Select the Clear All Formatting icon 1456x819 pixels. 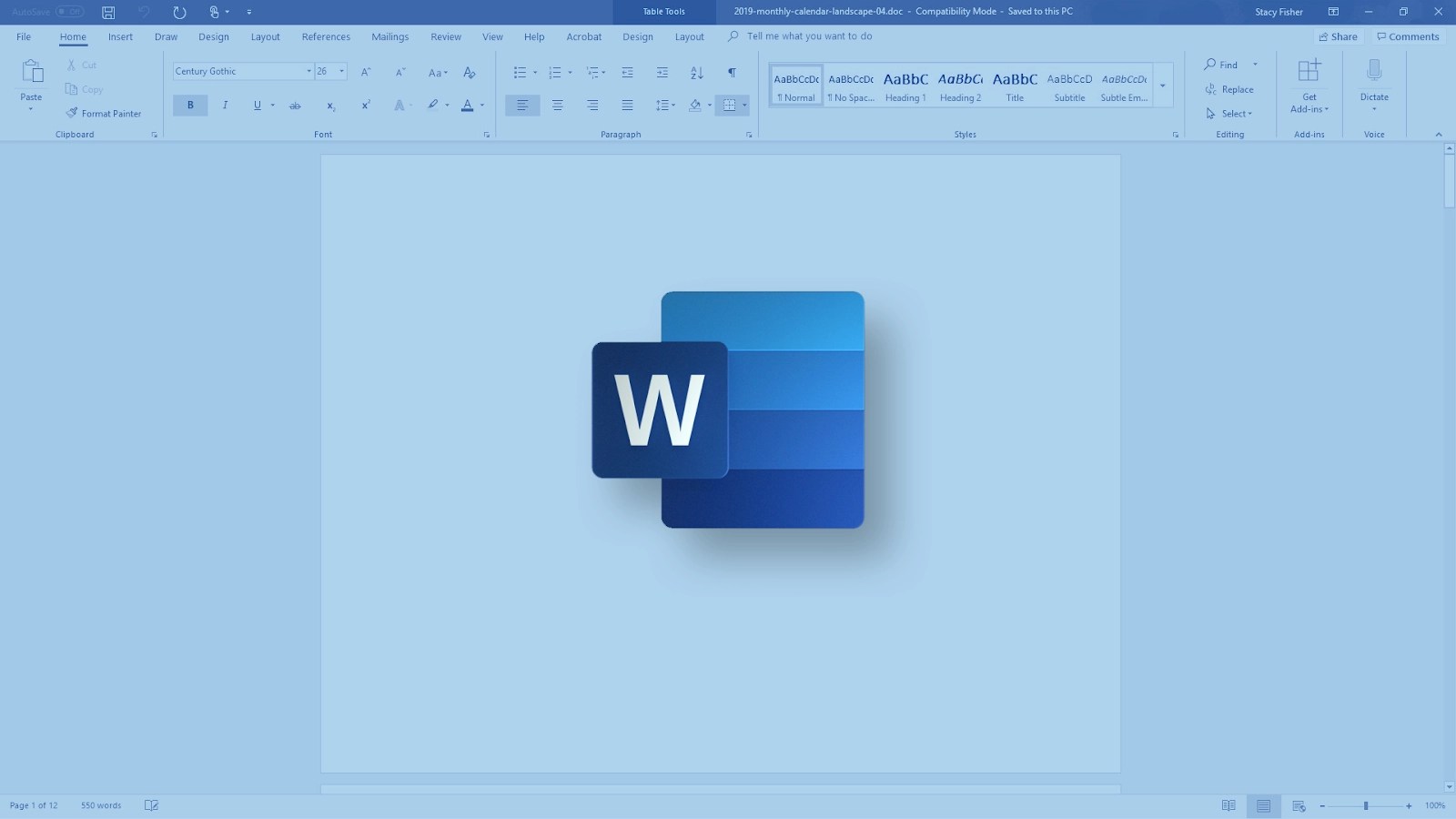point(469,72)
